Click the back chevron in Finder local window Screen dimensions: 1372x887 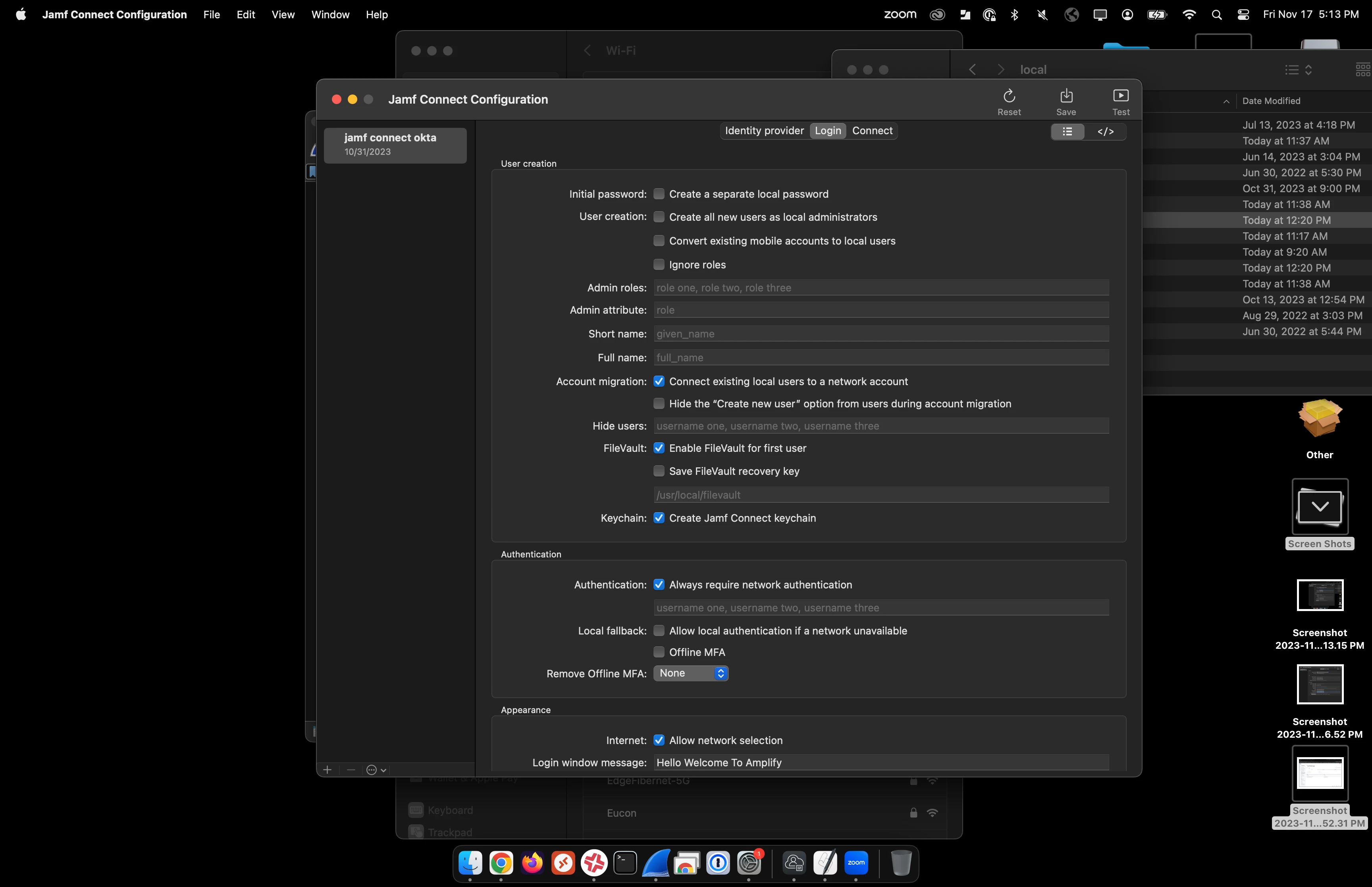pos(972,70)
